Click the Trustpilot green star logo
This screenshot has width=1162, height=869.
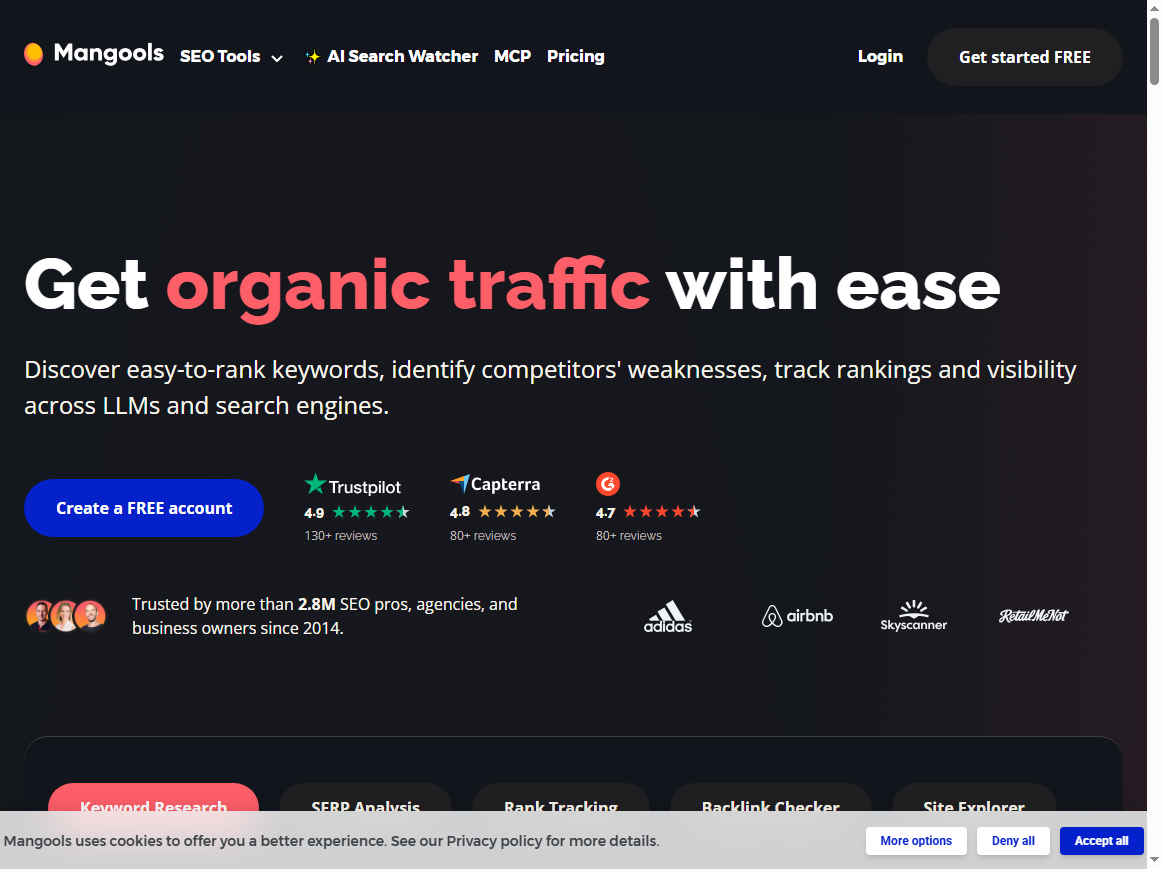point(315,484)
